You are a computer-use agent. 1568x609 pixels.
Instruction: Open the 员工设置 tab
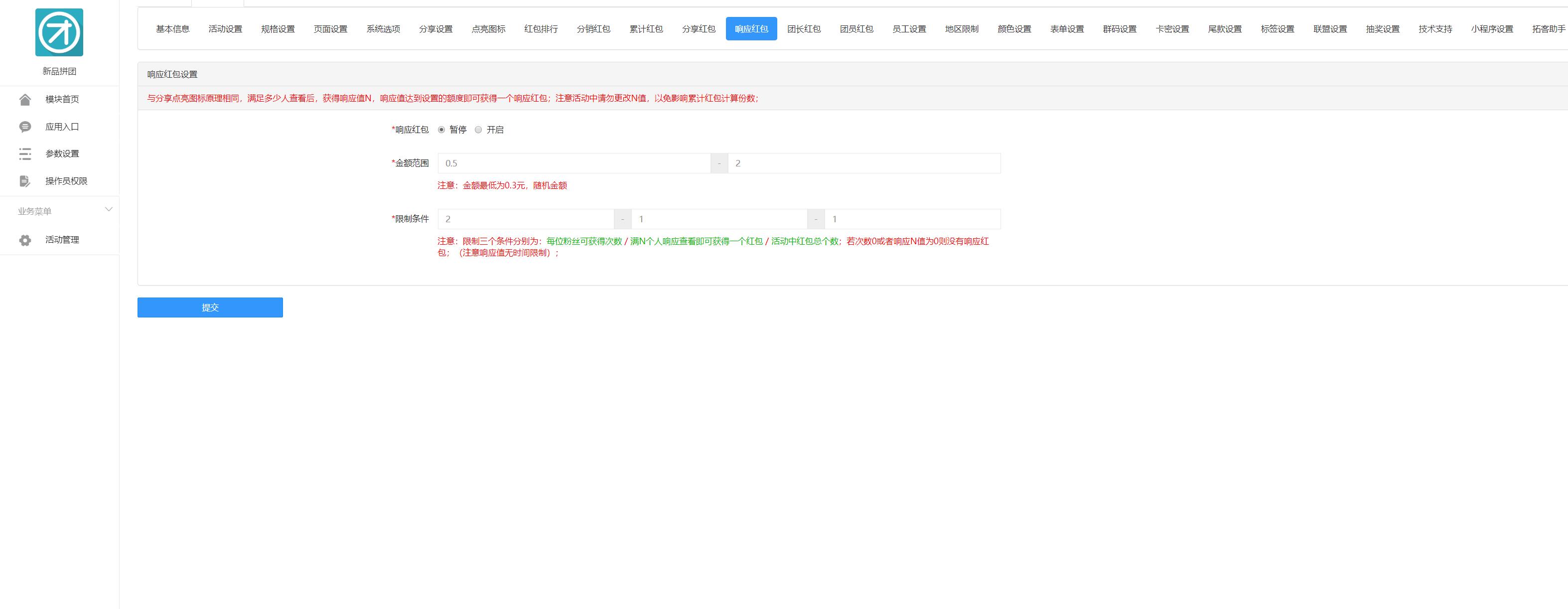click(909, 28)
